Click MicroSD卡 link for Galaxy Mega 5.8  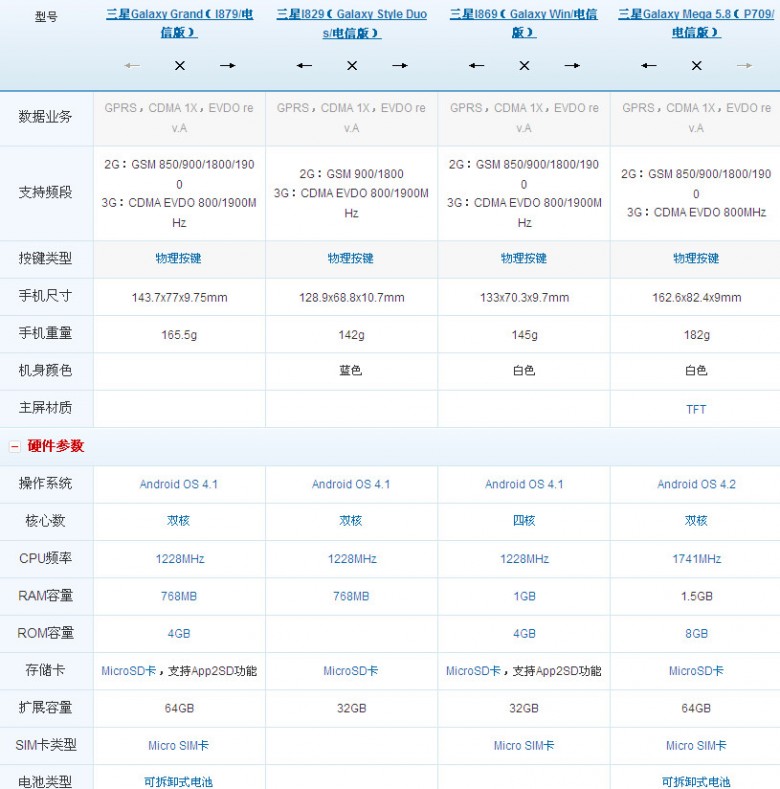[x=696, y=671]
